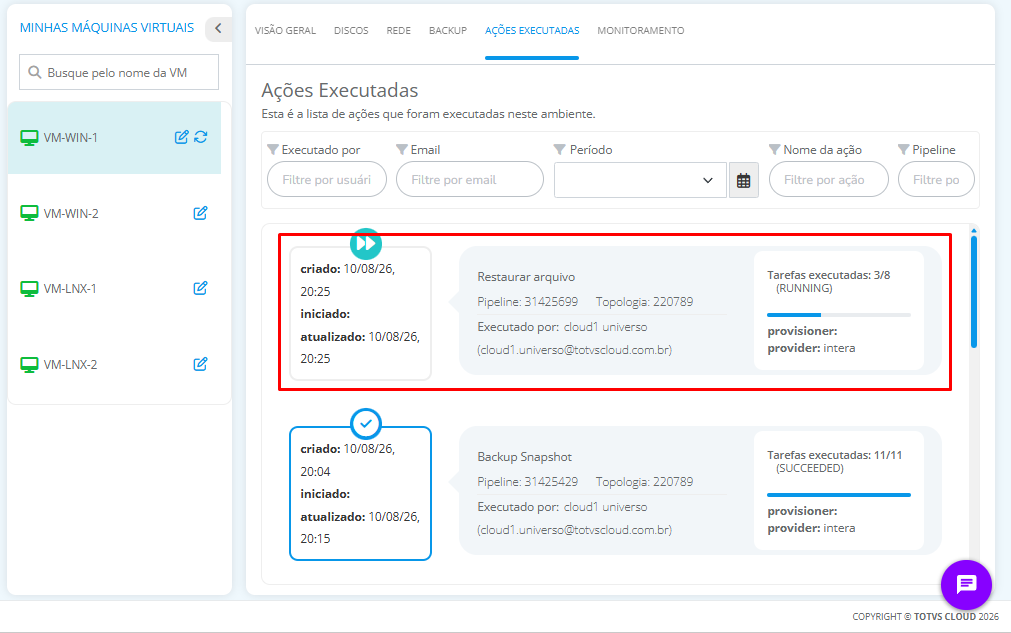The width and height of the screenshot is (1011, 633).
Task: Select VM-LNX-1 in the VM list
Action: tap(114, 289)
